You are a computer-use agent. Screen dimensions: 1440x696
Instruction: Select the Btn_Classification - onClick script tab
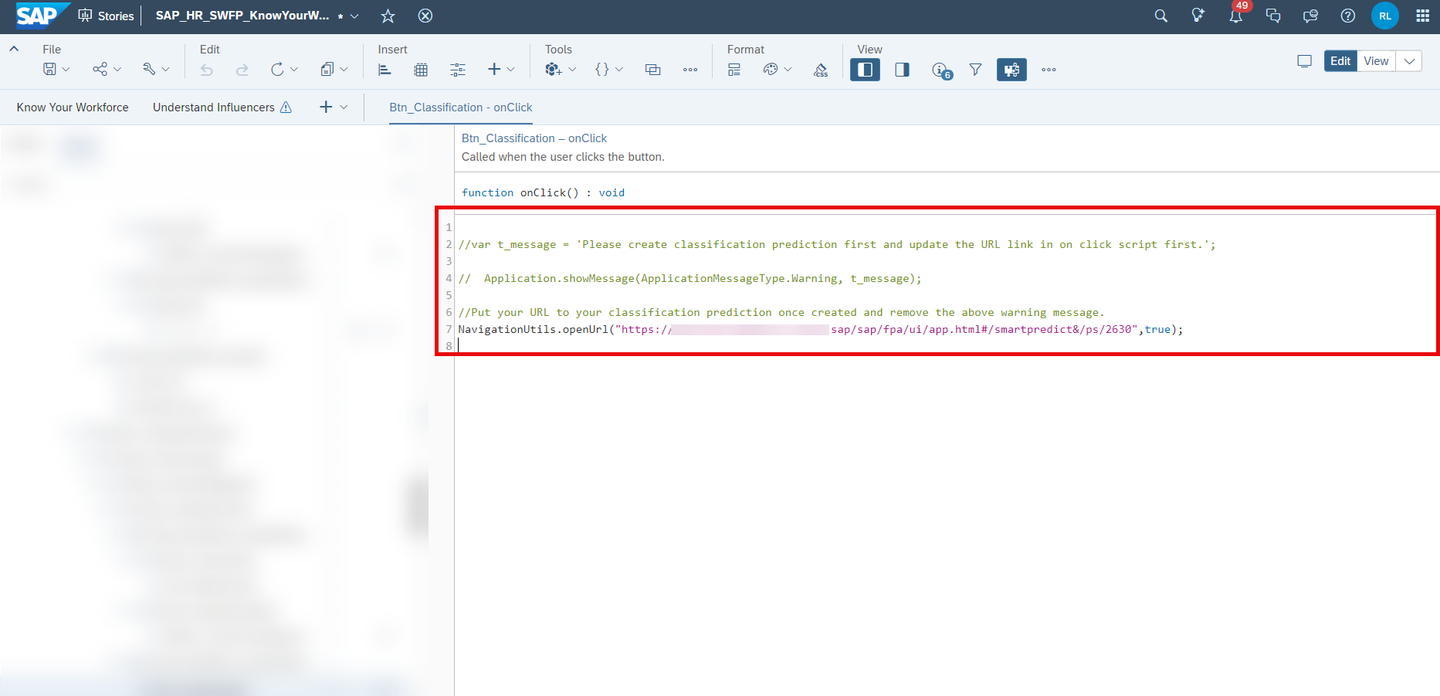[461, 107]
